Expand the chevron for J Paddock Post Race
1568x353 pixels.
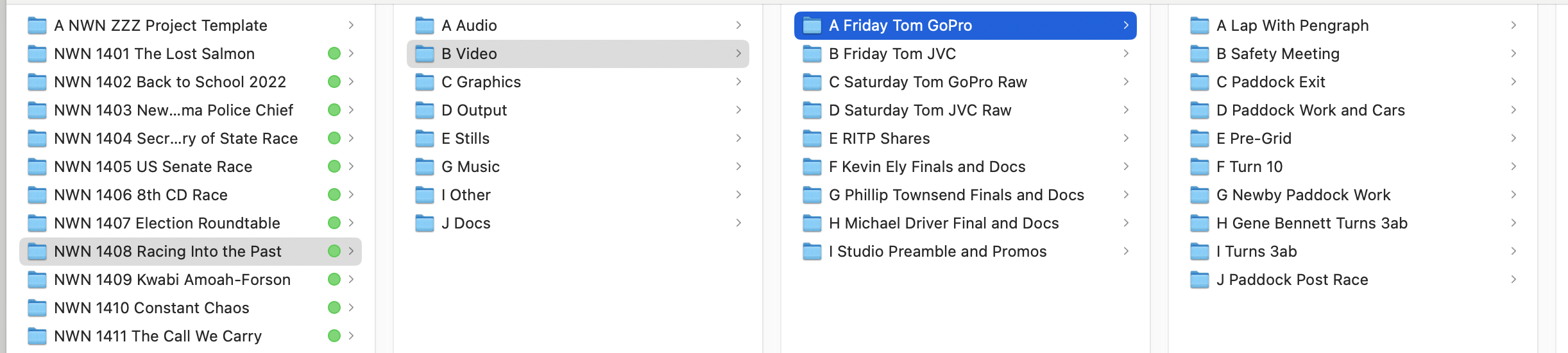coord(1513,280)
